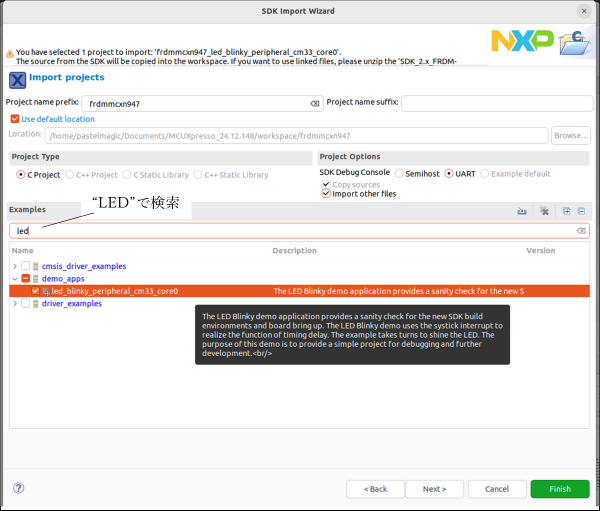Check the cmsis_driver_examples checkbox
Viewport: 600px width, 511px height.
[x=26, y=266]
